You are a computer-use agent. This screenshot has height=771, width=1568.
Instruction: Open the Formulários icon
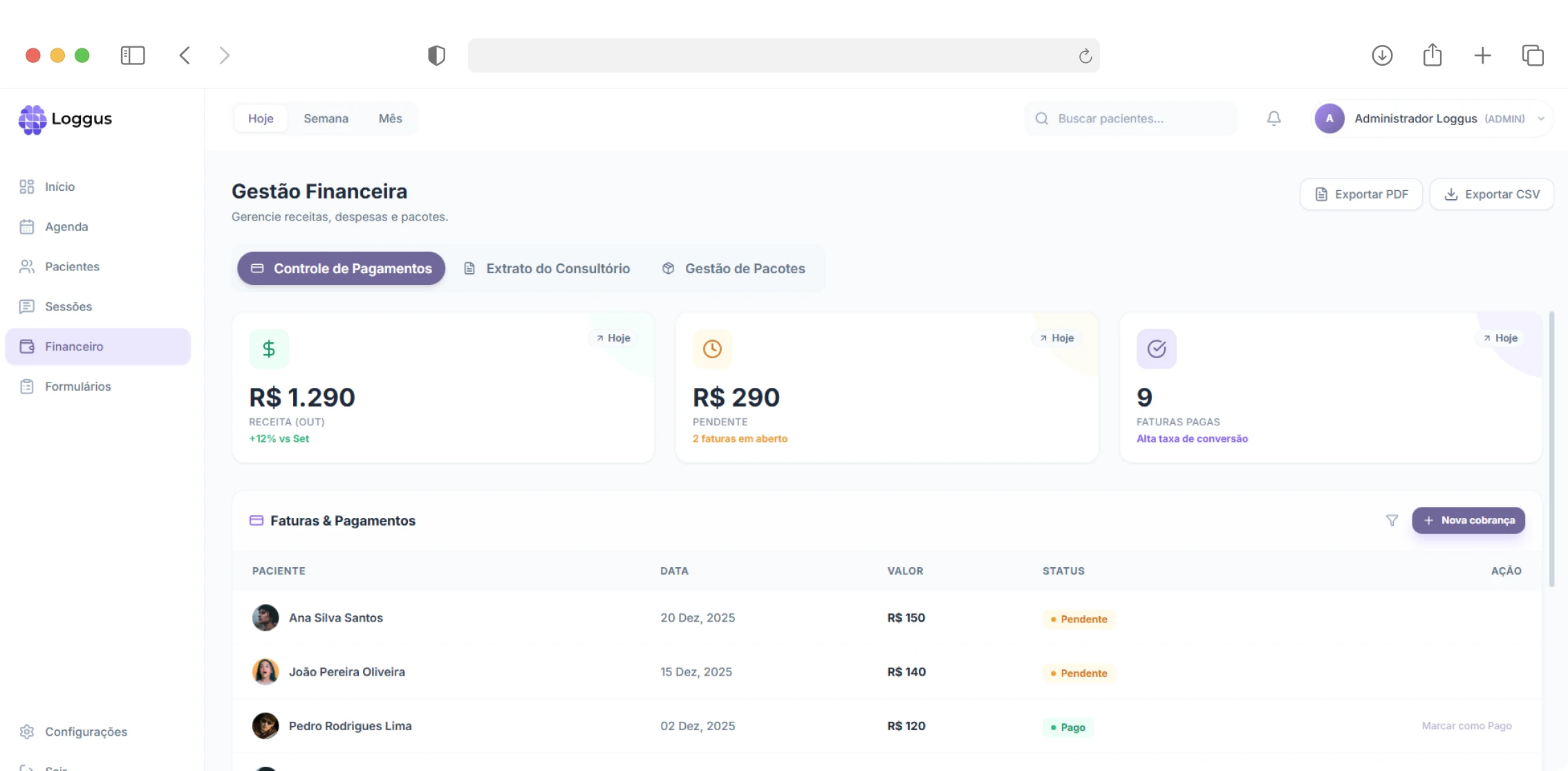point(28,387)
